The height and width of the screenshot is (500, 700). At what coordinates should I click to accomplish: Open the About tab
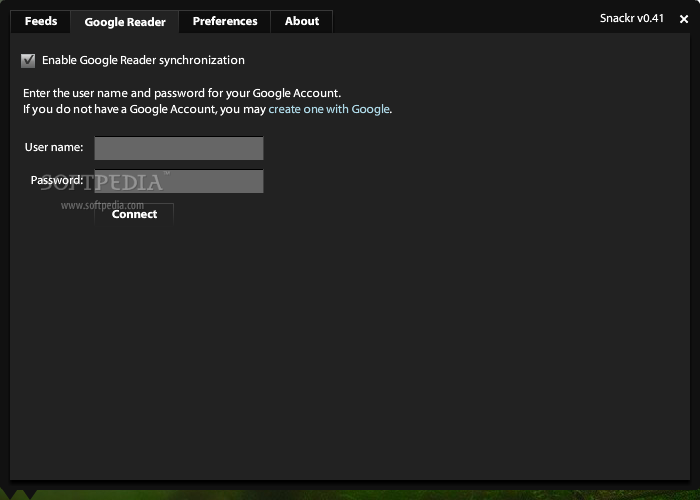pos(302,21)
